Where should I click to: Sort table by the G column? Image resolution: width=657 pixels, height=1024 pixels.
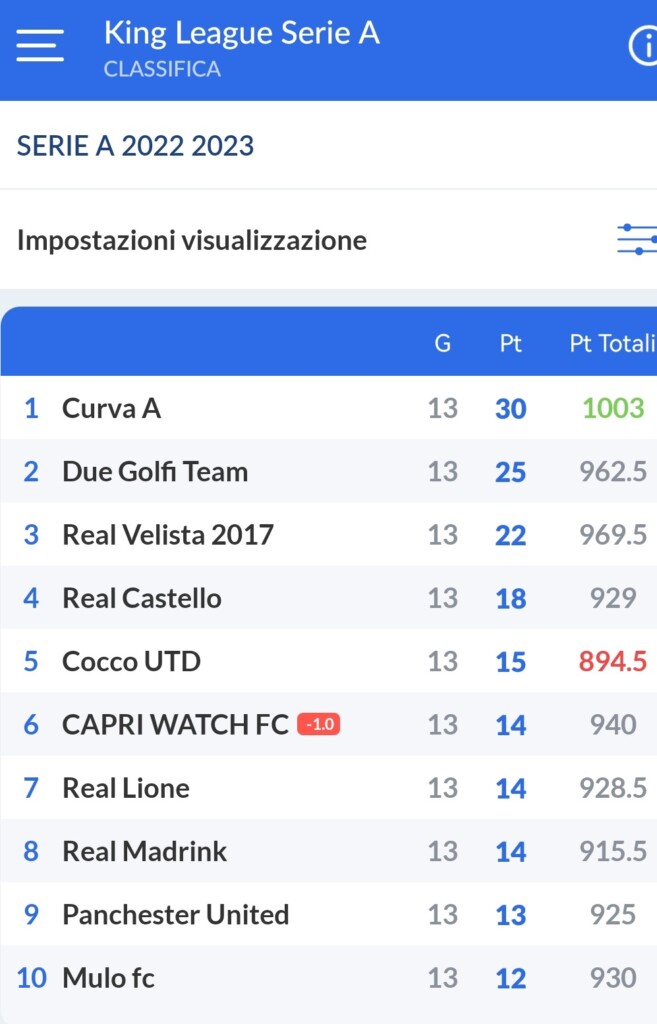click(442, 344)
